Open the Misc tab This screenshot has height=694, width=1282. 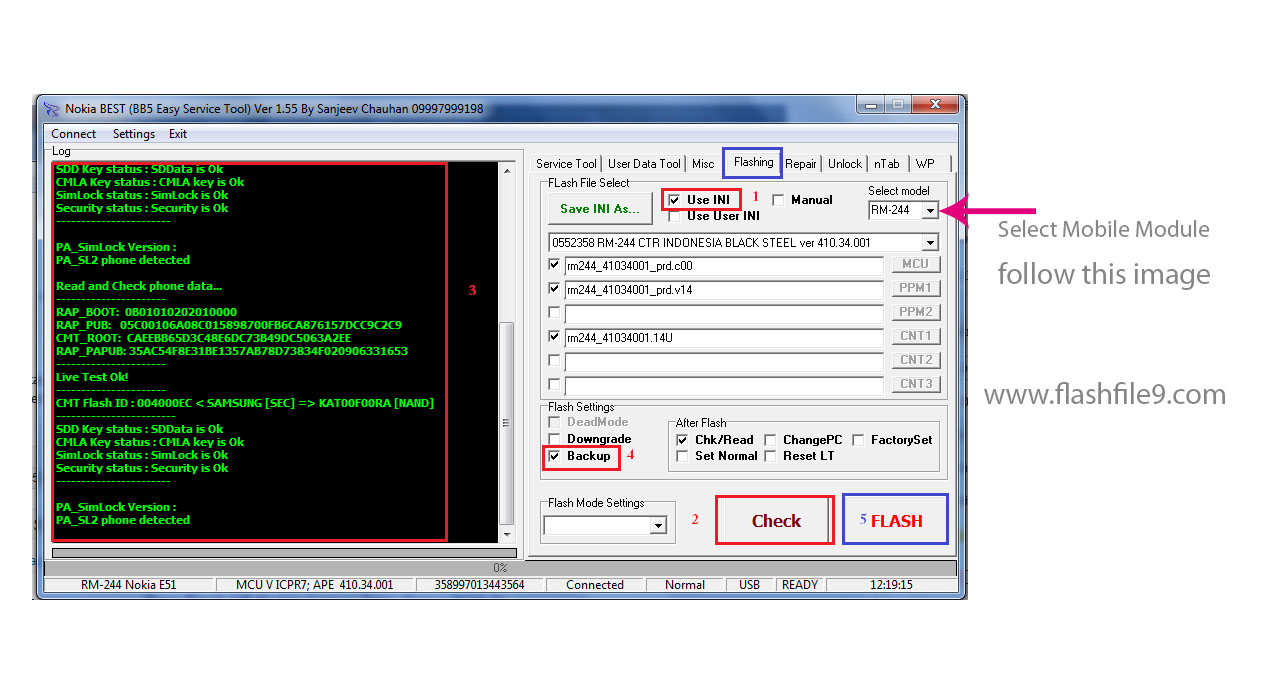(703, 164)
